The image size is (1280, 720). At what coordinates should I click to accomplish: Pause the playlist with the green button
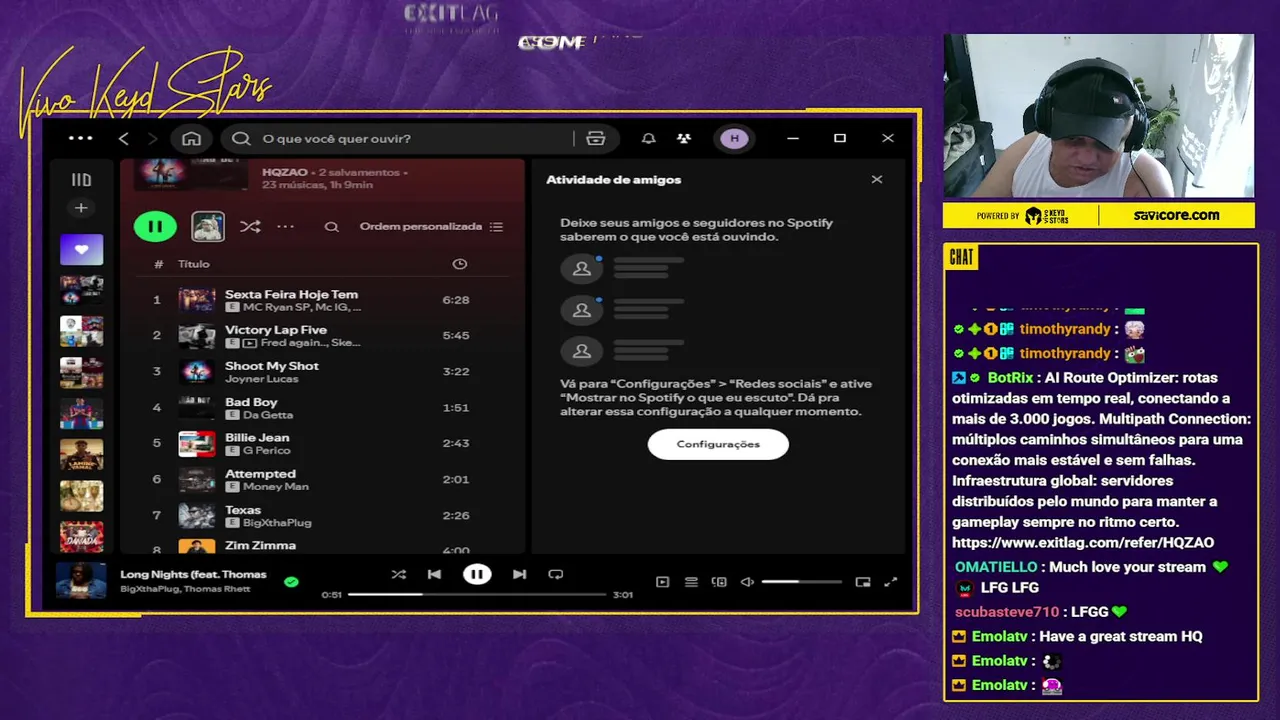click(x=155, y=227)
